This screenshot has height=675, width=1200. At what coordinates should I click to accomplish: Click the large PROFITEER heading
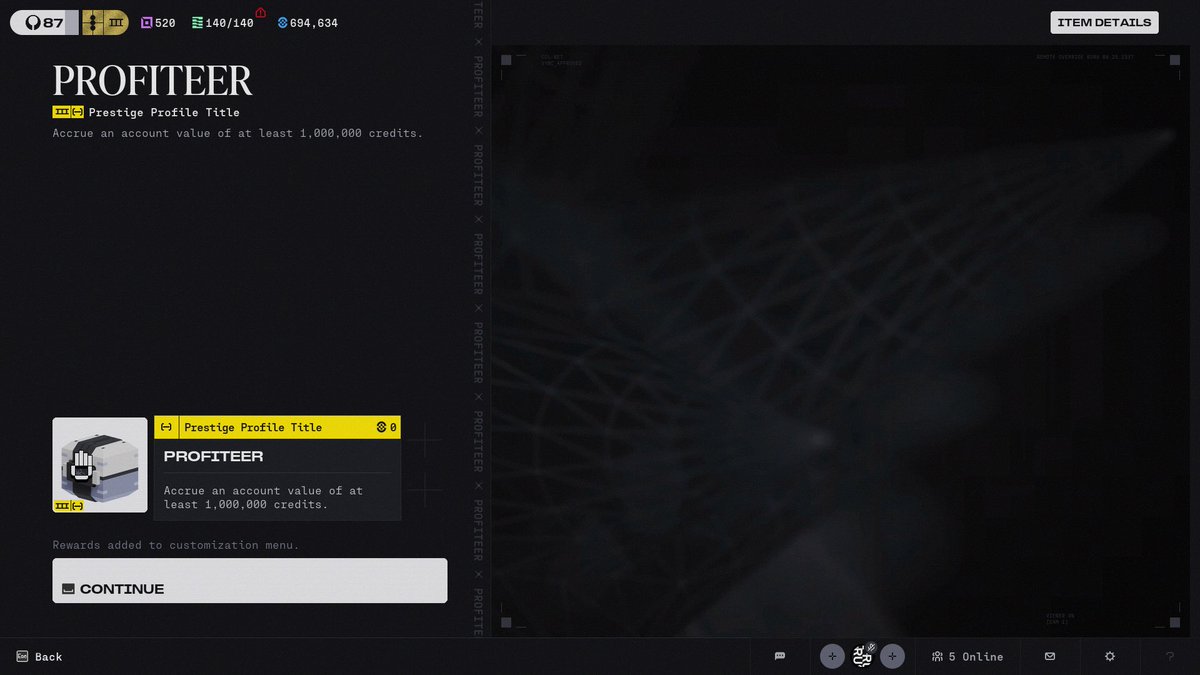tap(152, 81)
